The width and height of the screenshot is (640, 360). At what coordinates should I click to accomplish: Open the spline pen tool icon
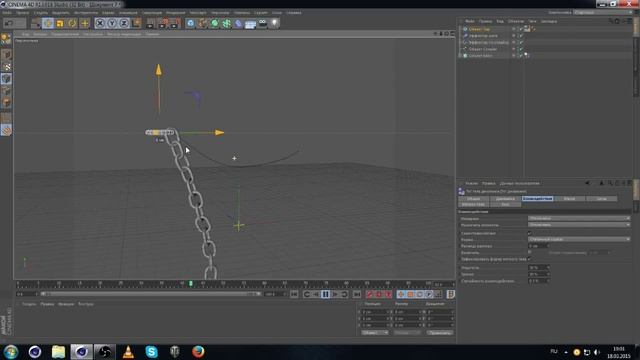tap(202, 23)
